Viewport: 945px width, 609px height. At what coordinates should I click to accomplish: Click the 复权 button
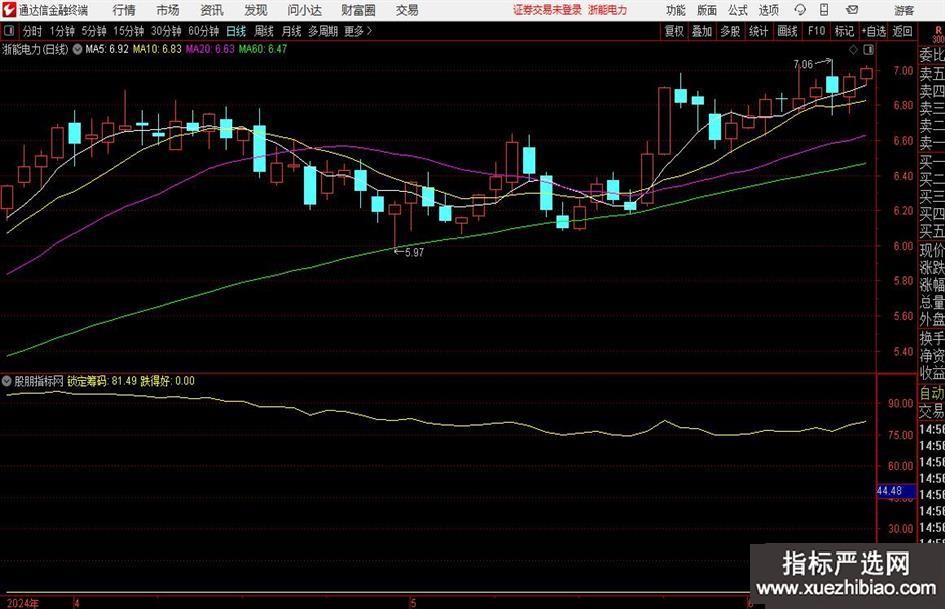[x=674, y=31]
